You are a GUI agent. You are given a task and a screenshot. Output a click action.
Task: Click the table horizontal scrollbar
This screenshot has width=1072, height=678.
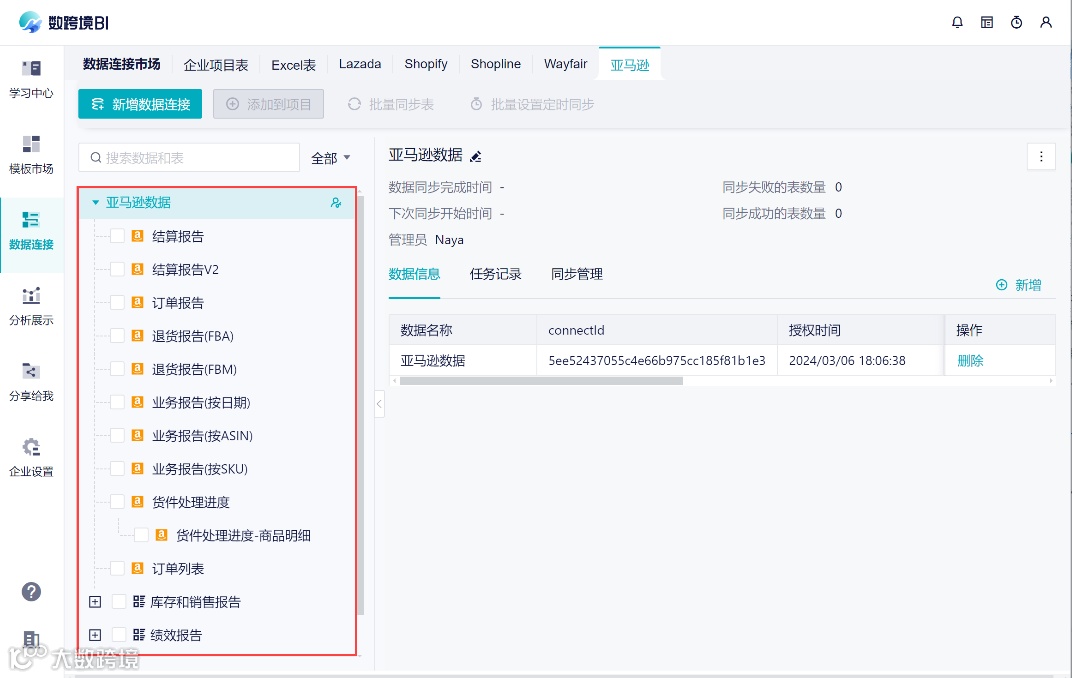point(541,381)
